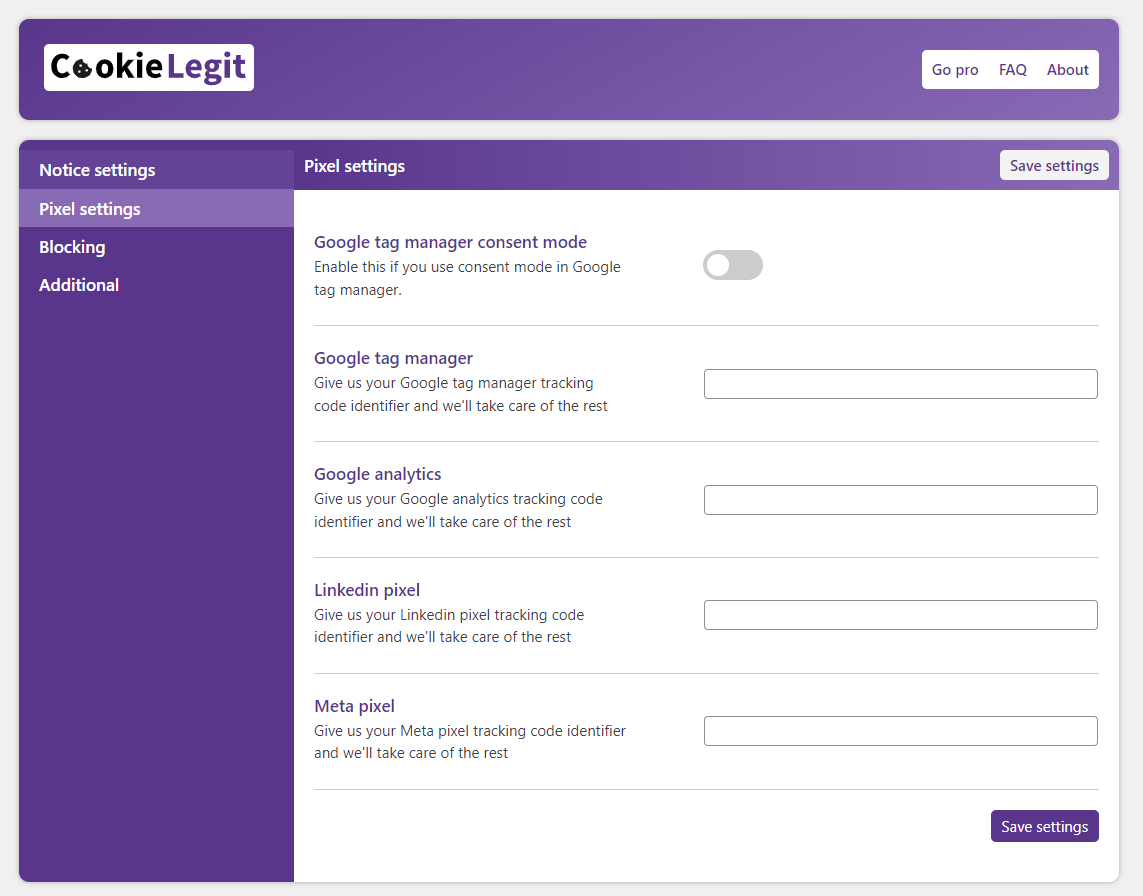
Task: Select the Linkedin pixel input field
Action: pos(900,615)
